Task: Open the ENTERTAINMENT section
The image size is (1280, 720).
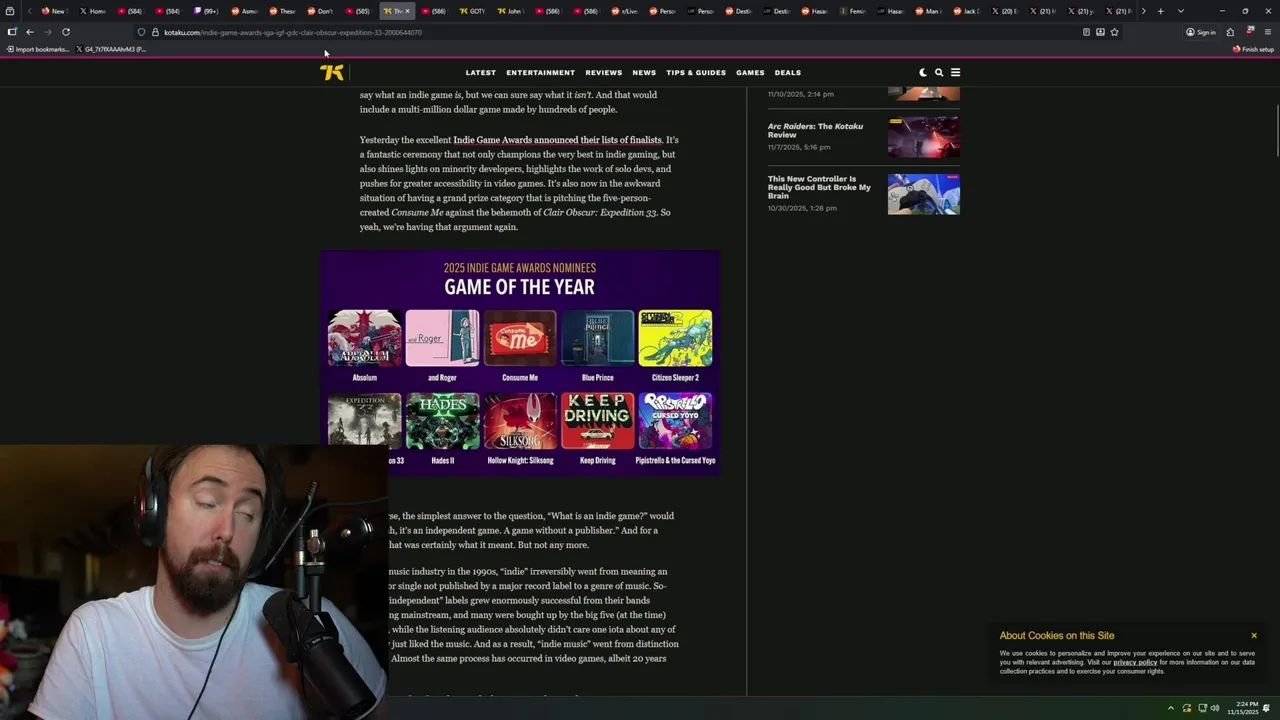Action: [x=540, y=72]
